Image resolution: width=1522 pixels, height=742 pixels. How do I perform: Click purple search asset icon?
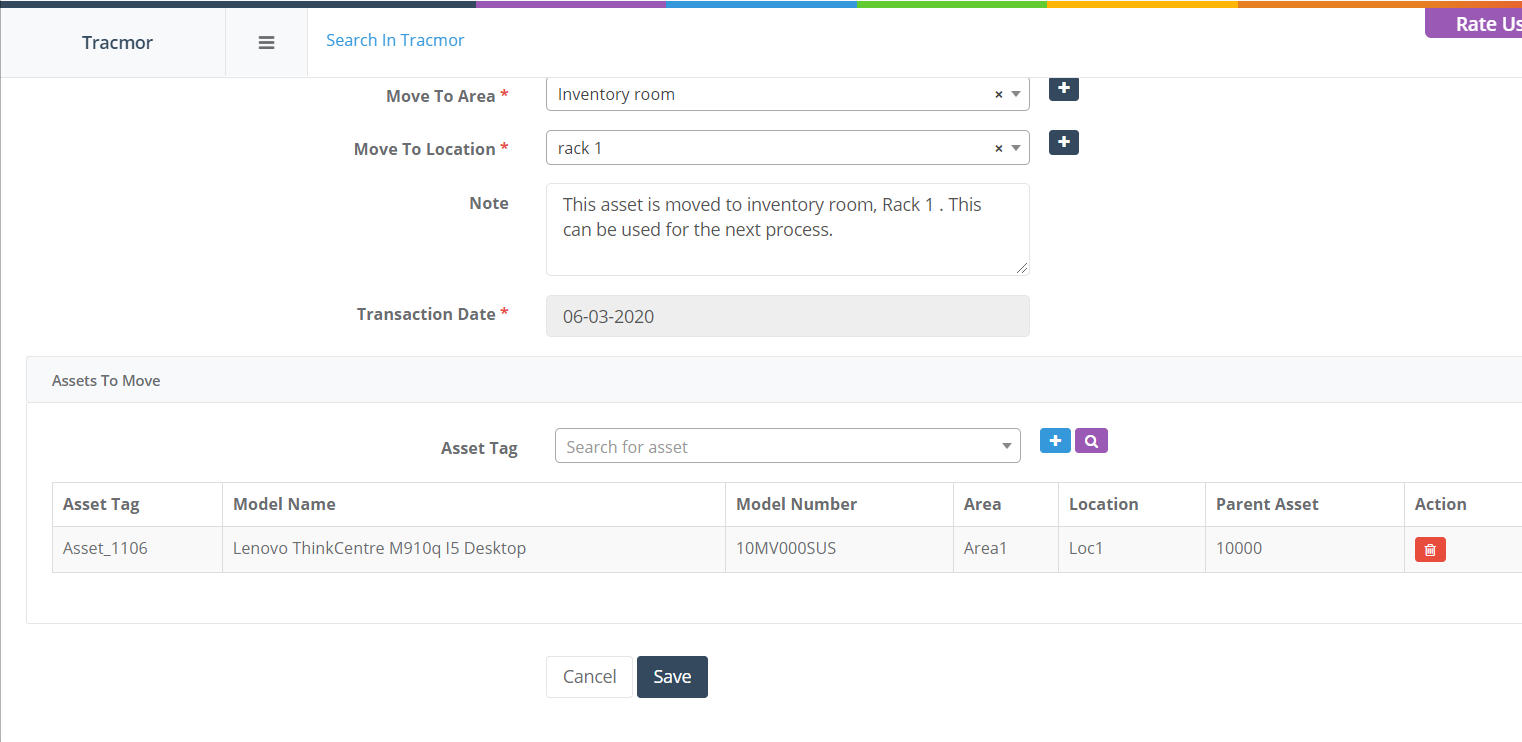(x=1091, y=441)
